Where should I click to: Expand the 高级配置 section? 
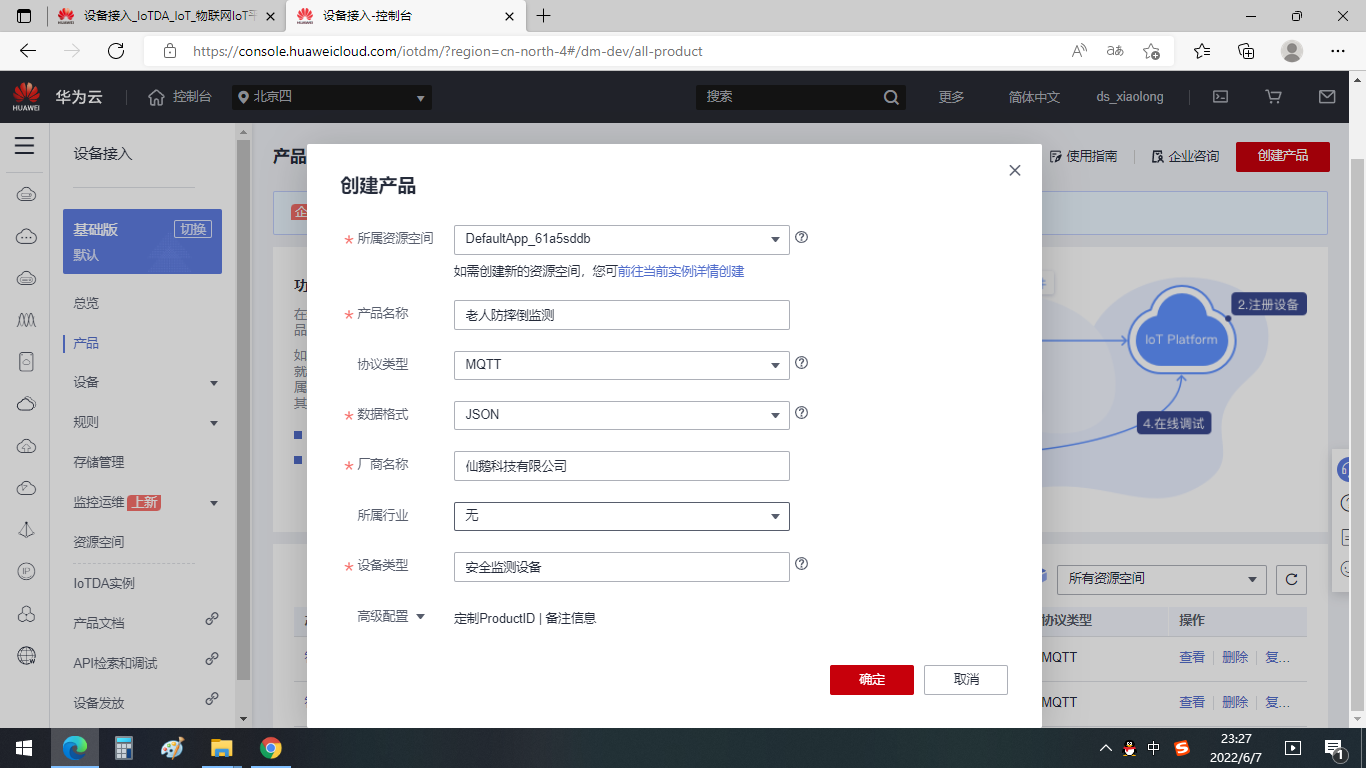(392, 617)
